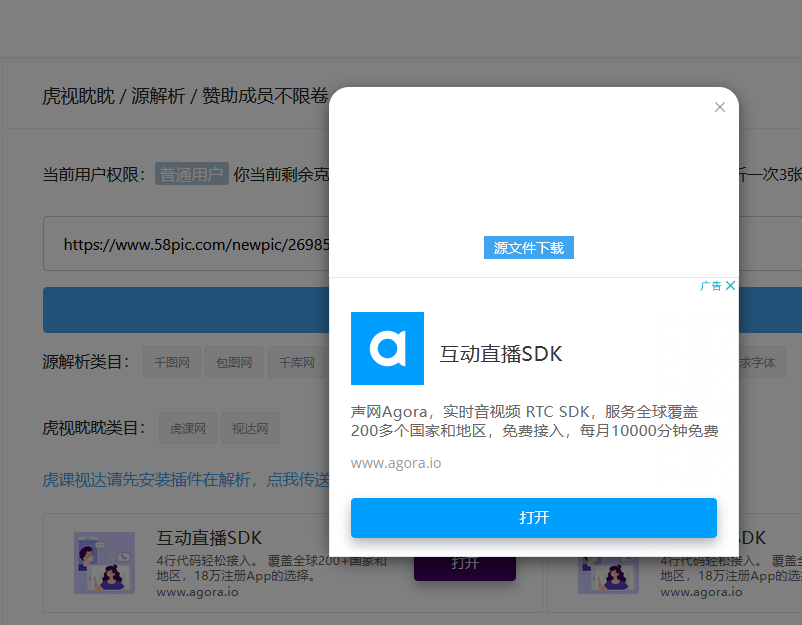Click the Agora logo in the ad
This screenshot has width=802, height=625.
pos(387,348)
